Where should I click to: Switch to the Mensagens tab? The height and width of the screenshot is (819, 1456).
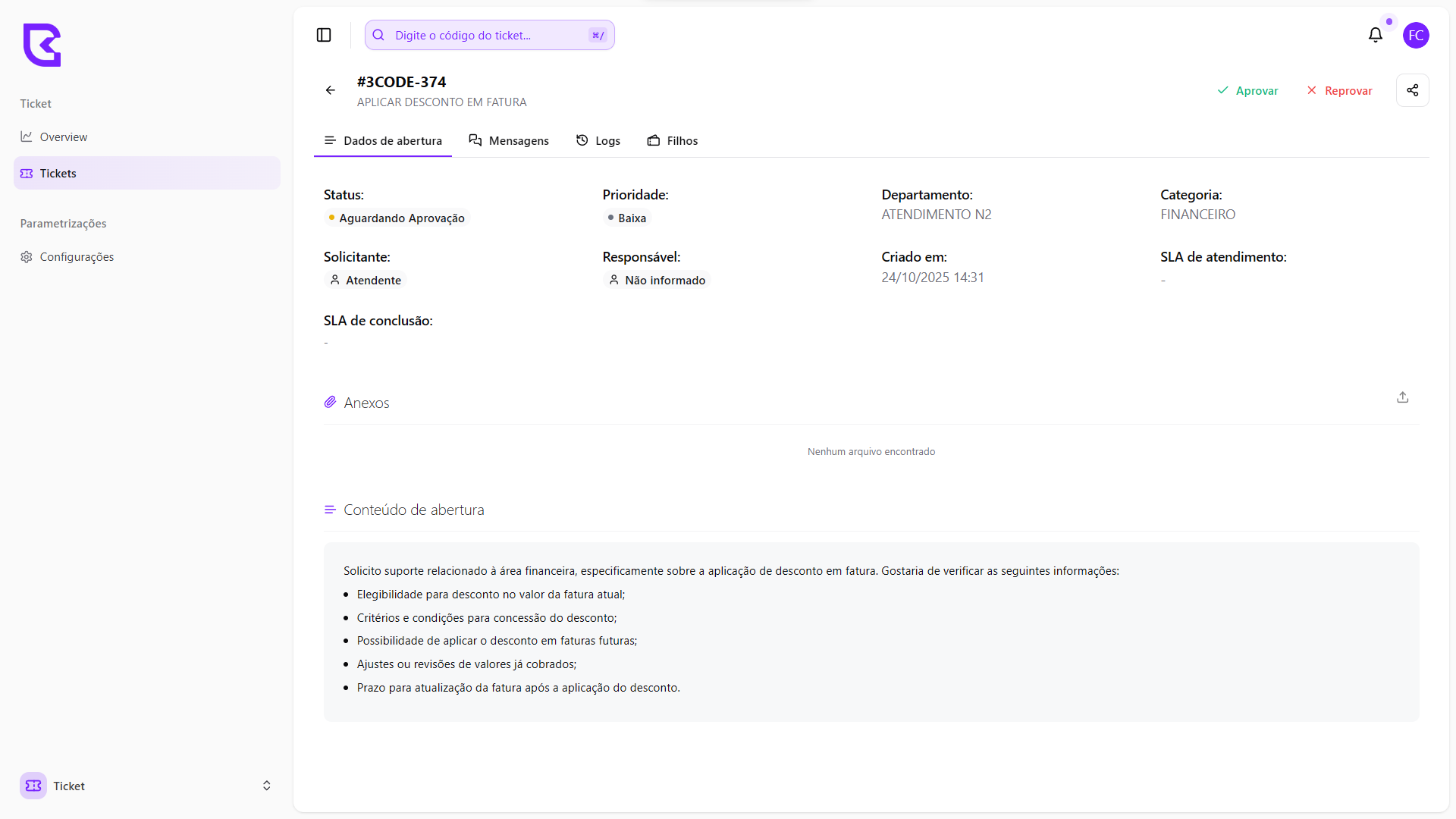509,141
